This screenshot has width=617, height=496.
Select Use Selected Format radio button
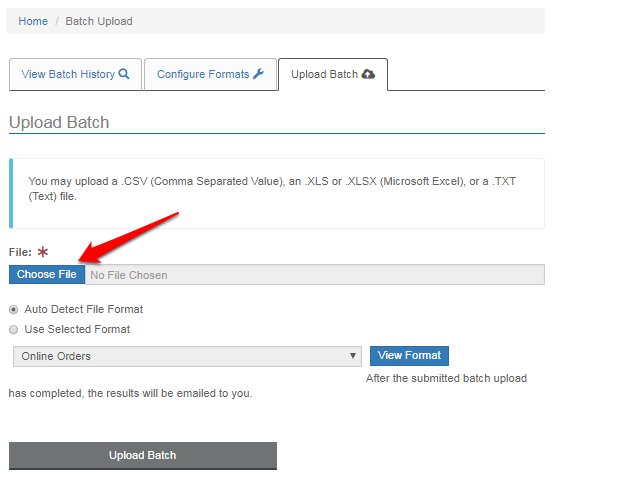[13, 329]
